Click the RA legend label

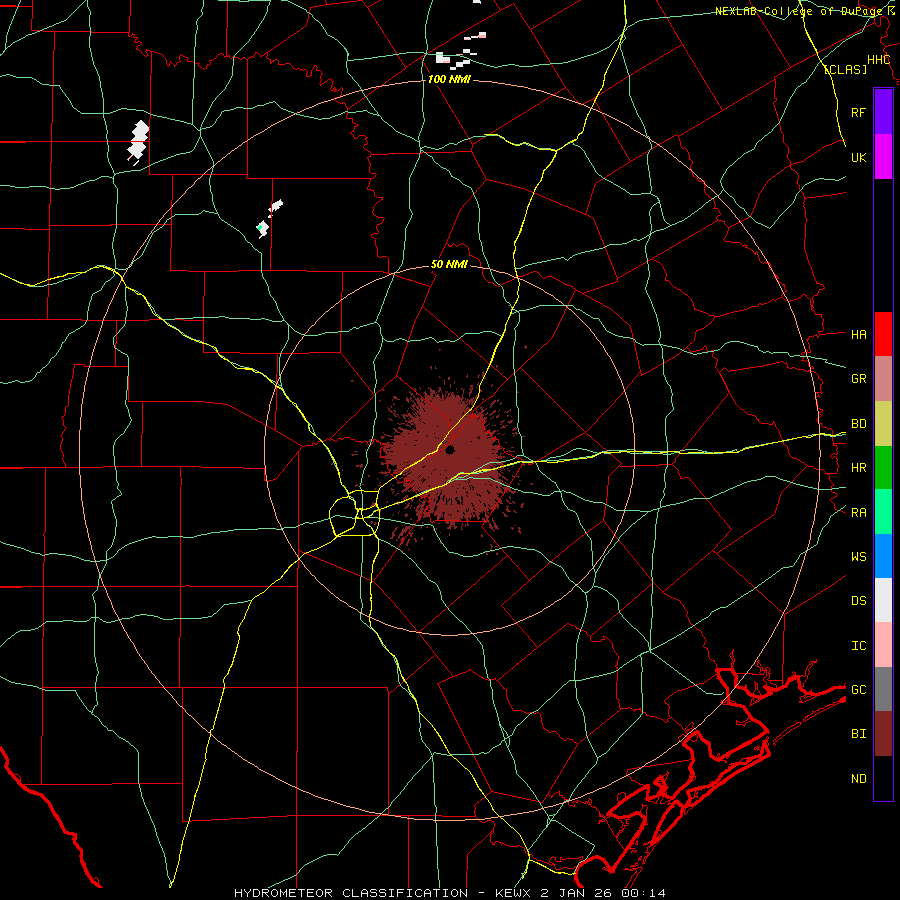tap(859, 513)
